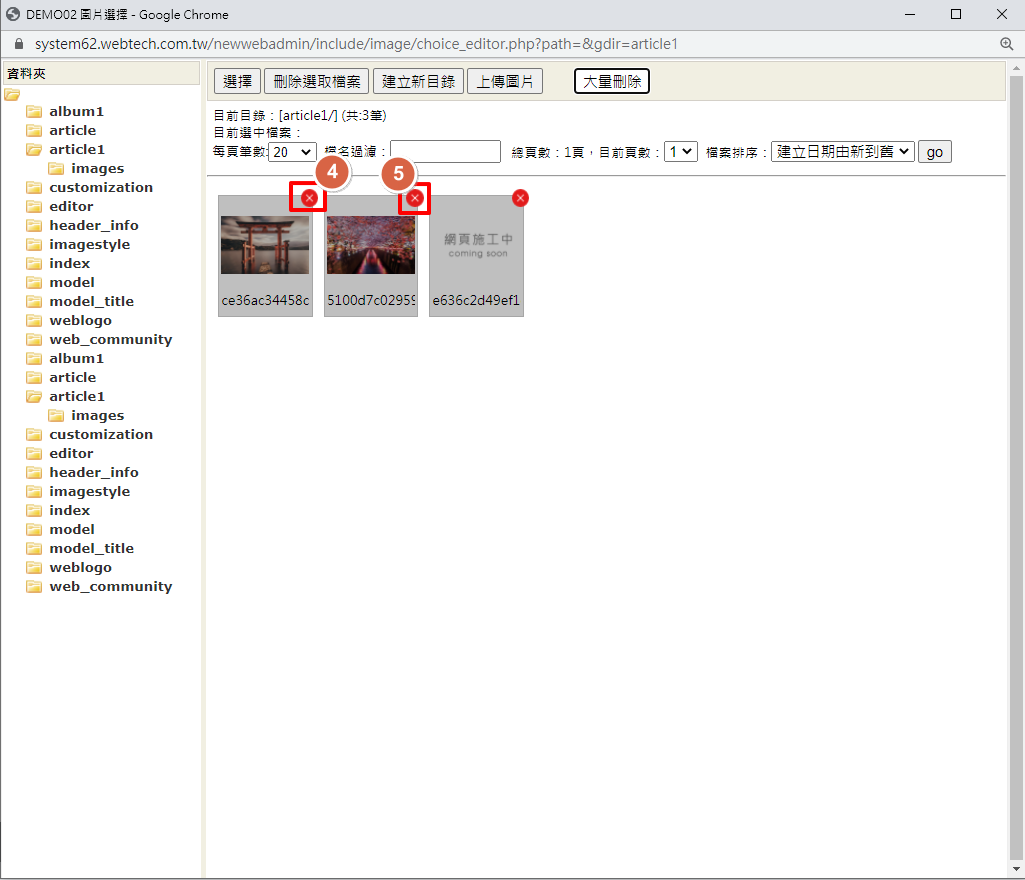Click the root folder icon atop the tree

click(x=12, y=95)
